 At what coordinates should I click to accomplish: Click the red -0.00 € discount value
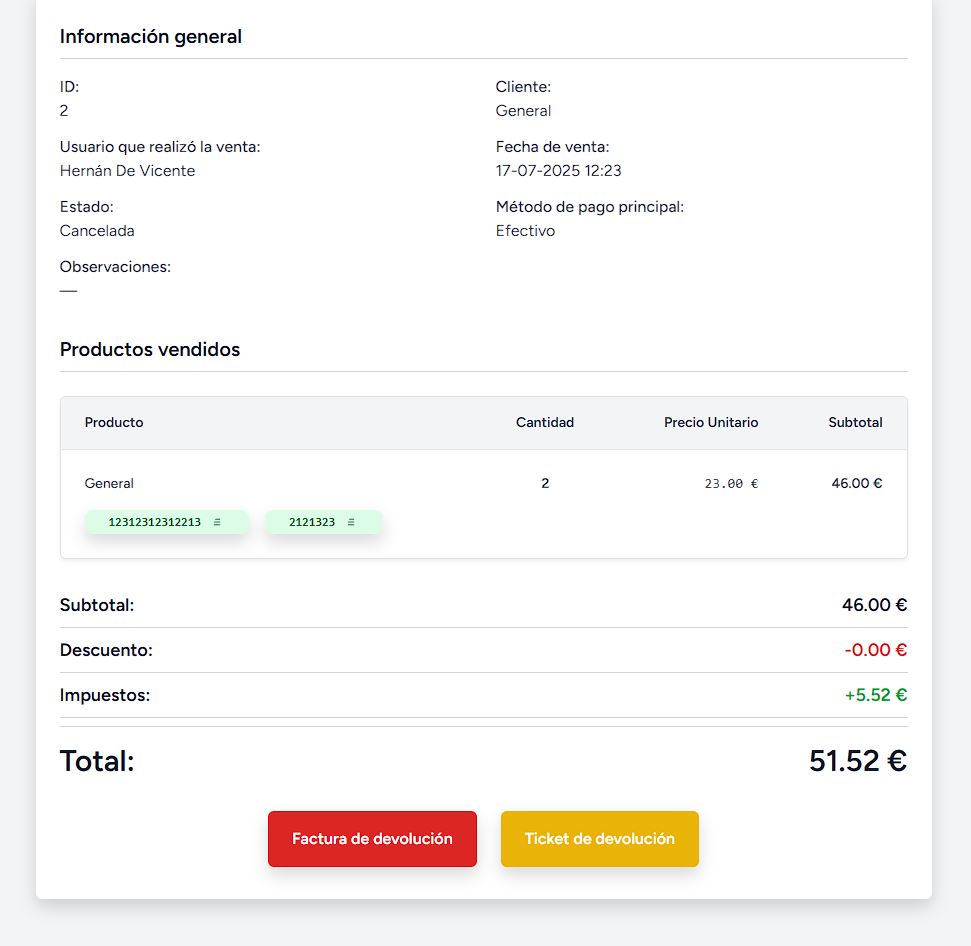coord(875,650)
